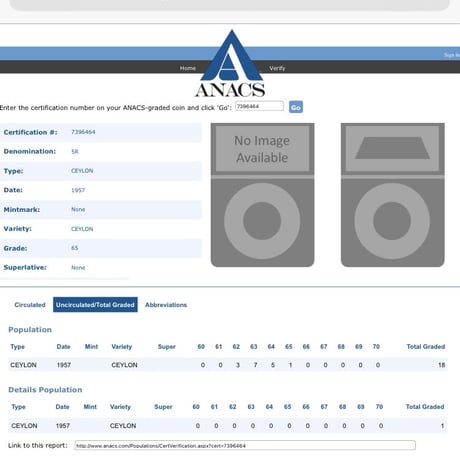460x460 pixels.
Task: Click the Mintmark value None
Action: (x=78, y=209)
